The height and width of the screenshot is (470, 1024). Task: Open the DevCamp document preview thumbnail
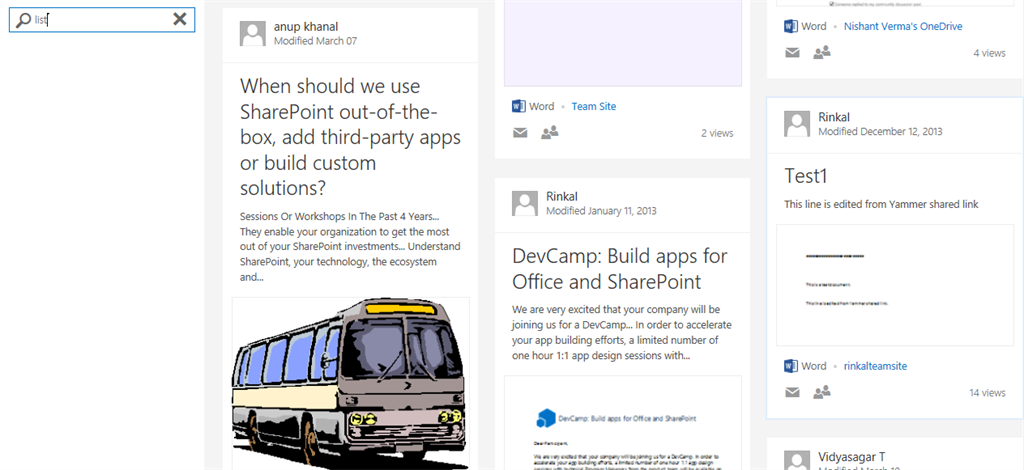622,422
